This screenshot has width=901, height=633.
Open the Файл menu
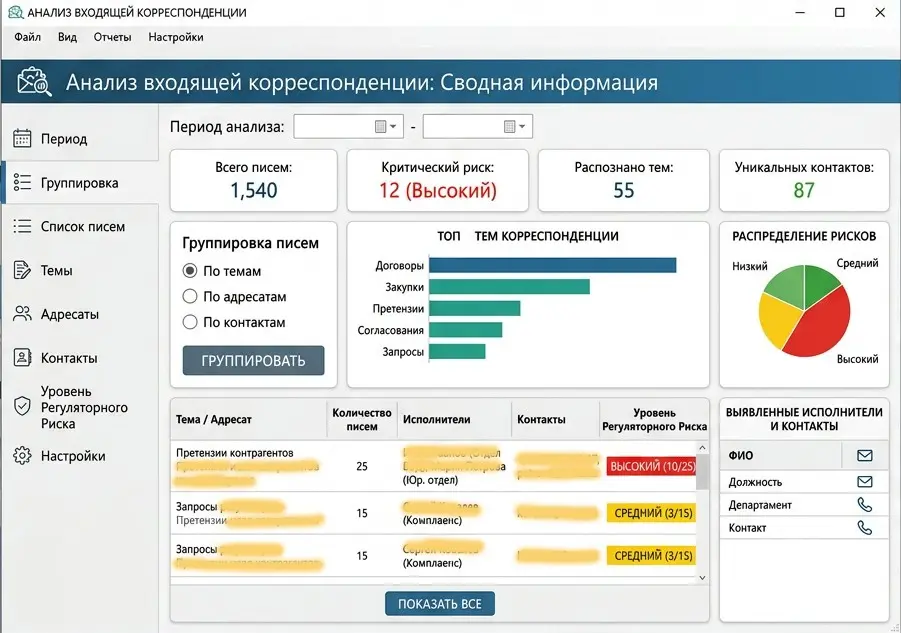[28, 37]
